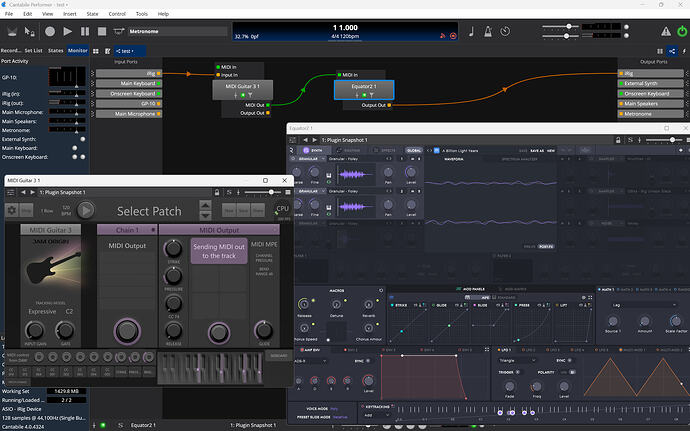Click the lock icon in MIDI Guitar window toolbar
The image size is (690, 431).
217,192
